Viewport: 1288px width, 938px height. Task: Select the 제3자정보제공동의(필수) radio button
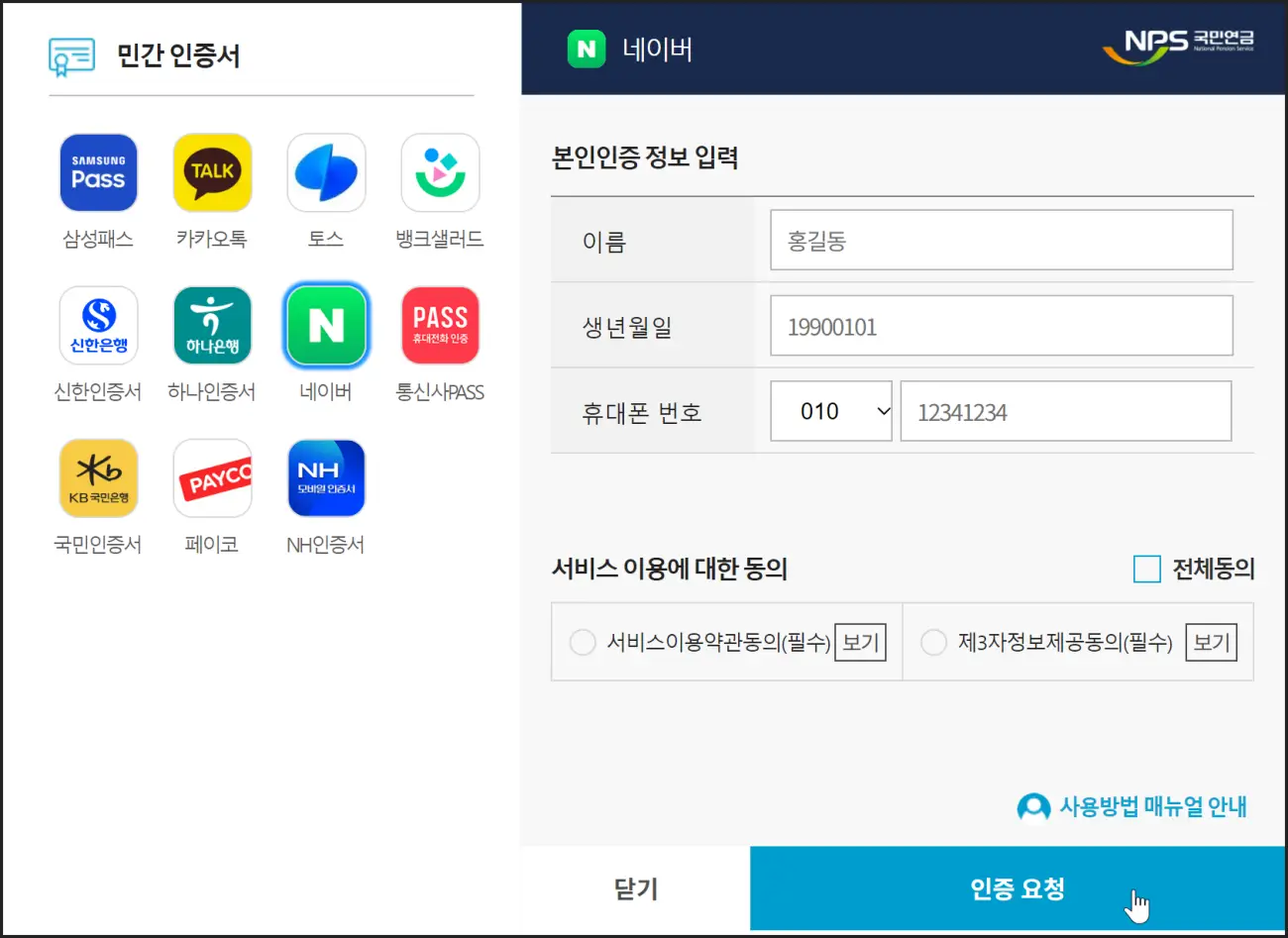933,642
